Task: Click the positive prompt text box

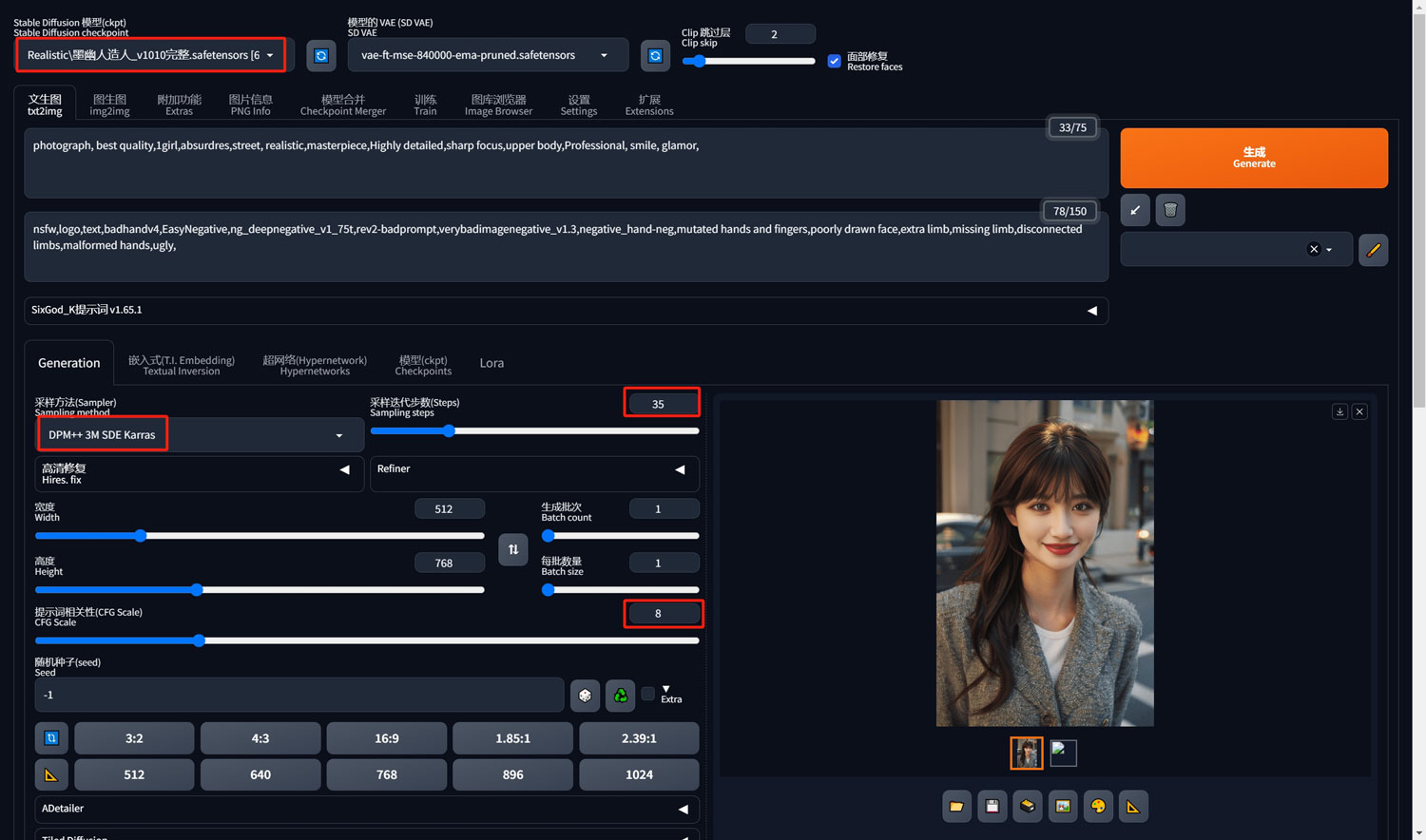Action: click(x=566, y=163)
